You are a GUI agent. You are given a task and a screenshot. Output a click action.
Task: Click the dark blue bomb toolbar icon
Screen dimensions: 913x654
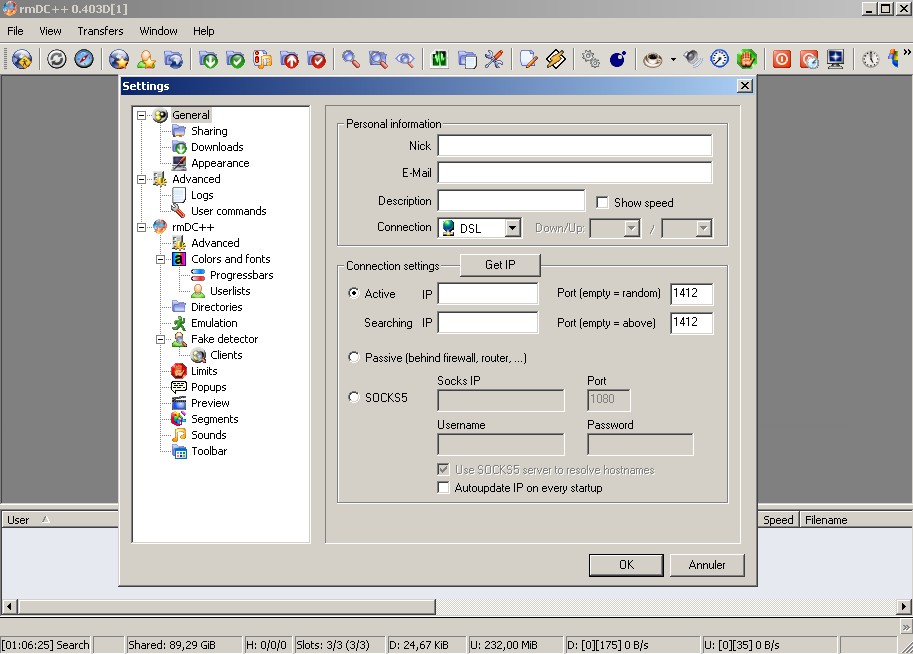coord(618,59)
